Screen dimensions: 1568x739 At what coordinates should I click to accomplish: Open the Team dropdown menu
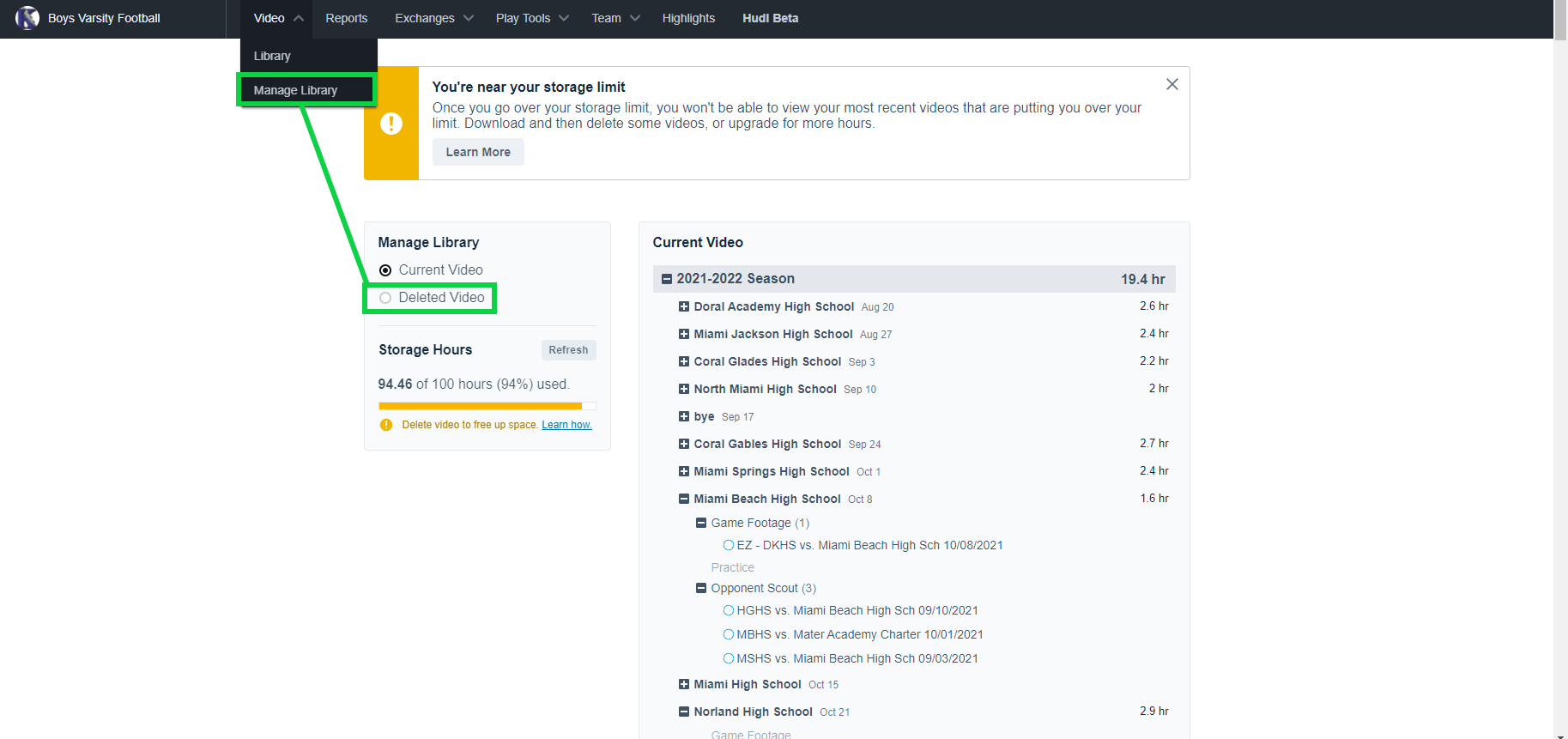[615, 18]
